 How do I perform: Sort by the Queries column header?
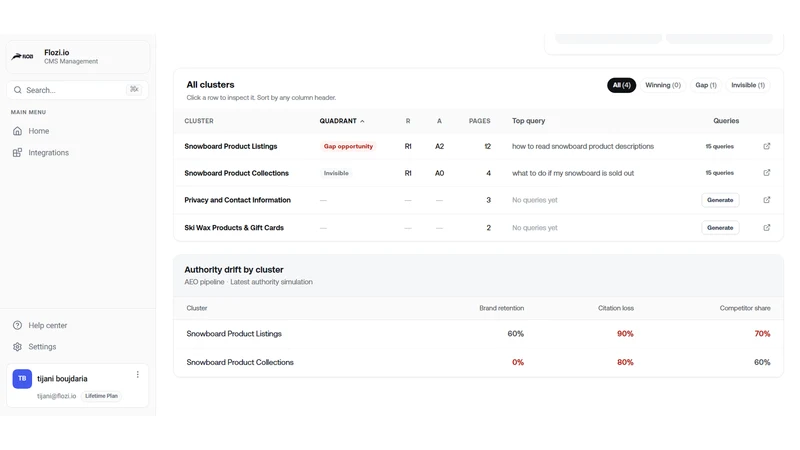click(726, 121)
